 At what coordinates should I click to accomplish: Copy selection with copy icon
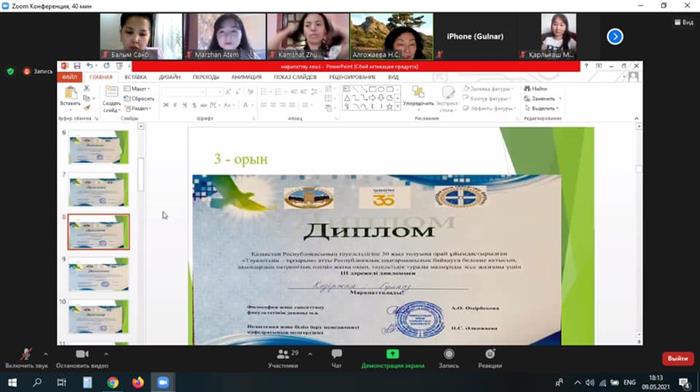[x=87, y=98]
